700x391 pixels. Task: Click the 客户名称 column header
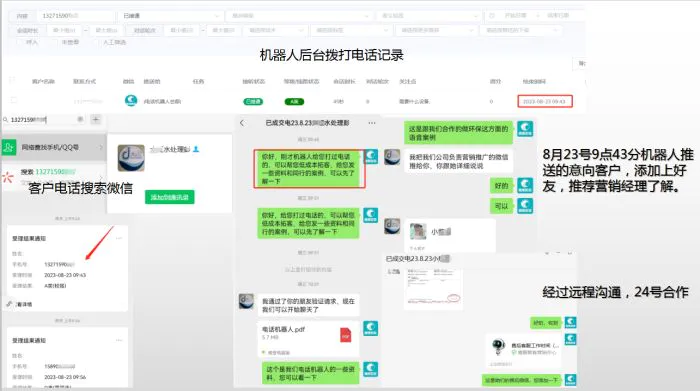[43, 81]
